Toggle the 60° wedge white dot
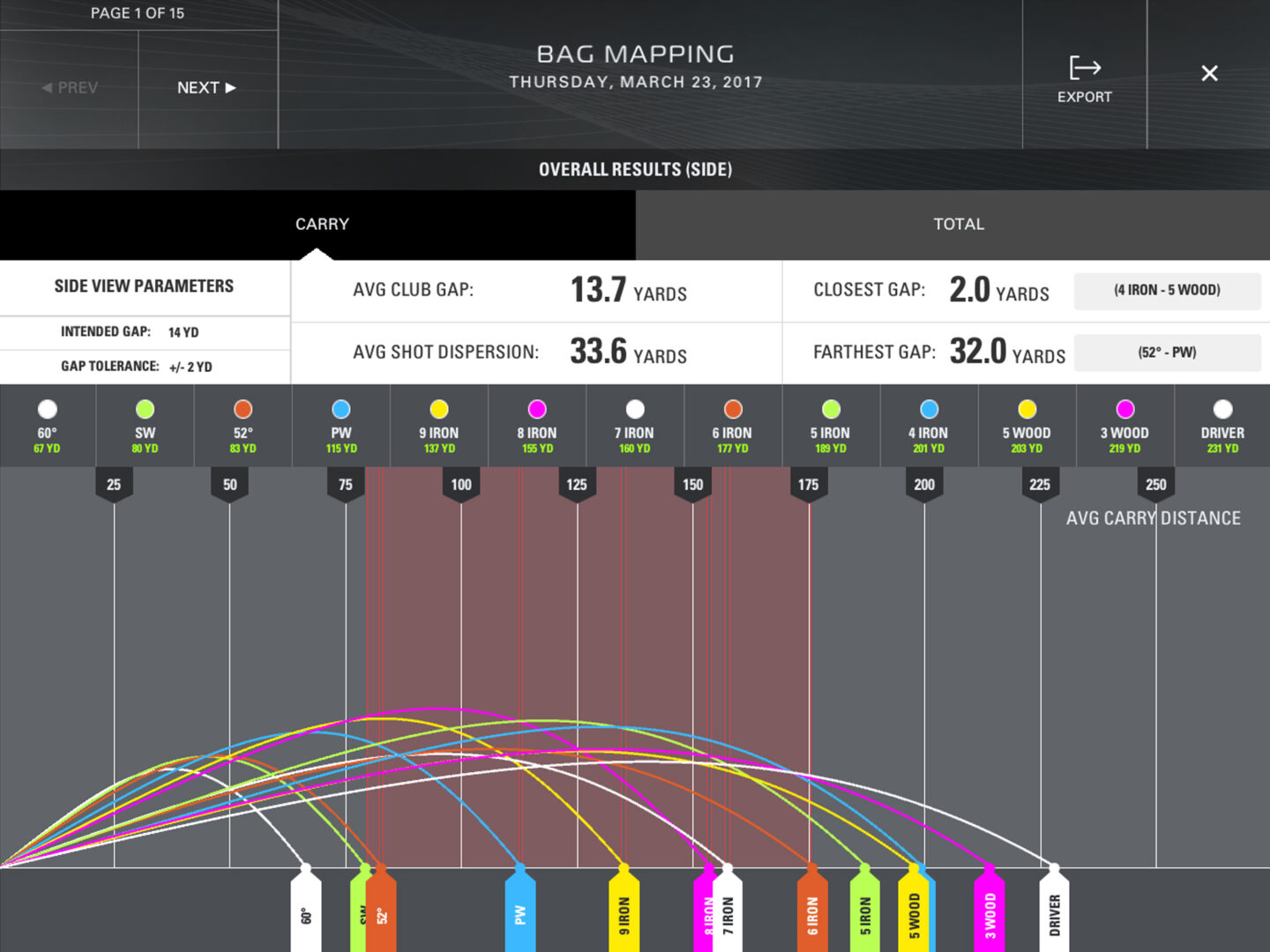This screenshot has height=952, width=1270. 48,409
